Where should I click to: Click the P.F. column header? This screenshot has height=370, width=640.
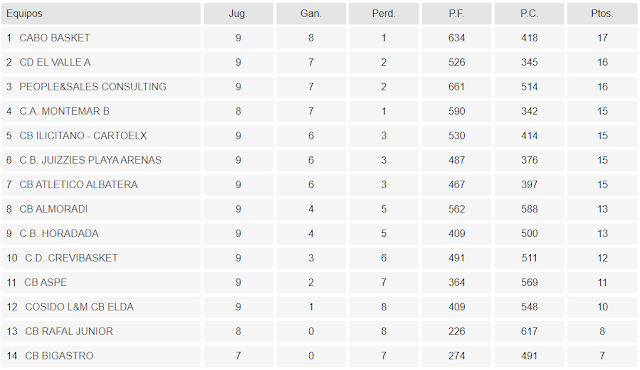[456, 13]
